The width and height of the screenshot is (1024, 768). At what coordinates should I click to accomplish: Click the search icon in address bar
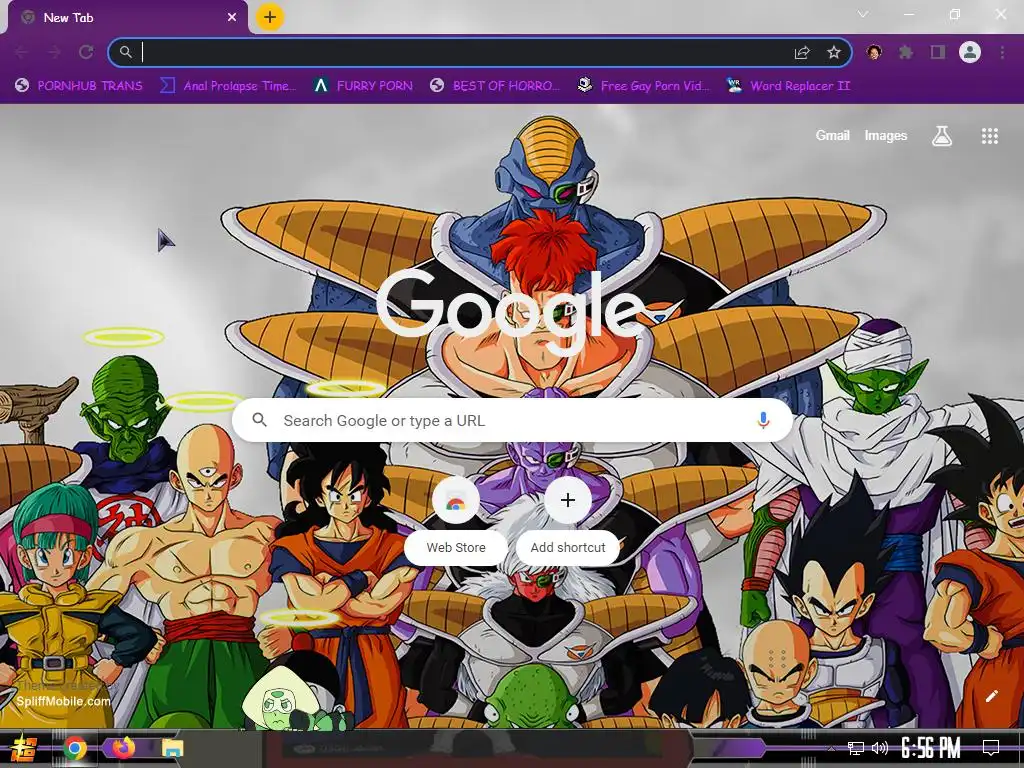pos(126,52)
